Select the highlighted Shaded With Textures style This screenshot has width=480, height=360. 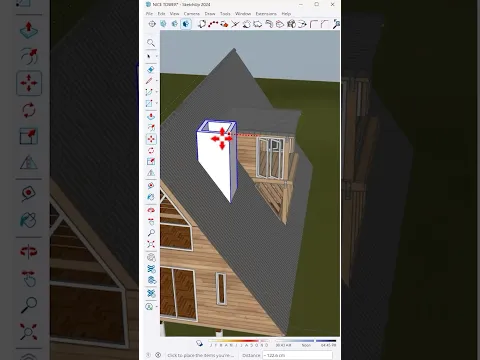[186, 24]
